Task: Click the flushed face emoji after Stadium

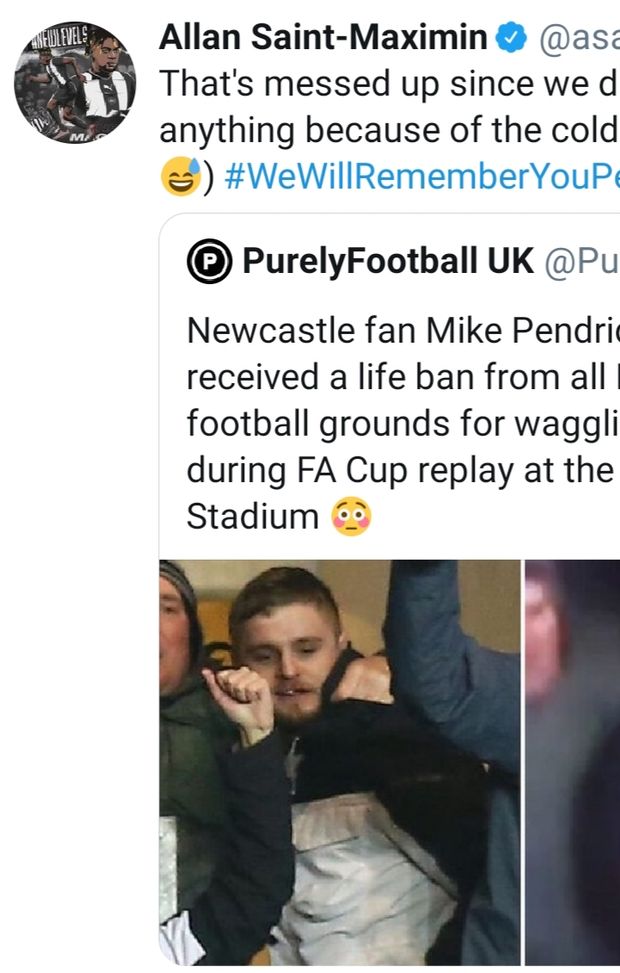Action: (350, 518)
